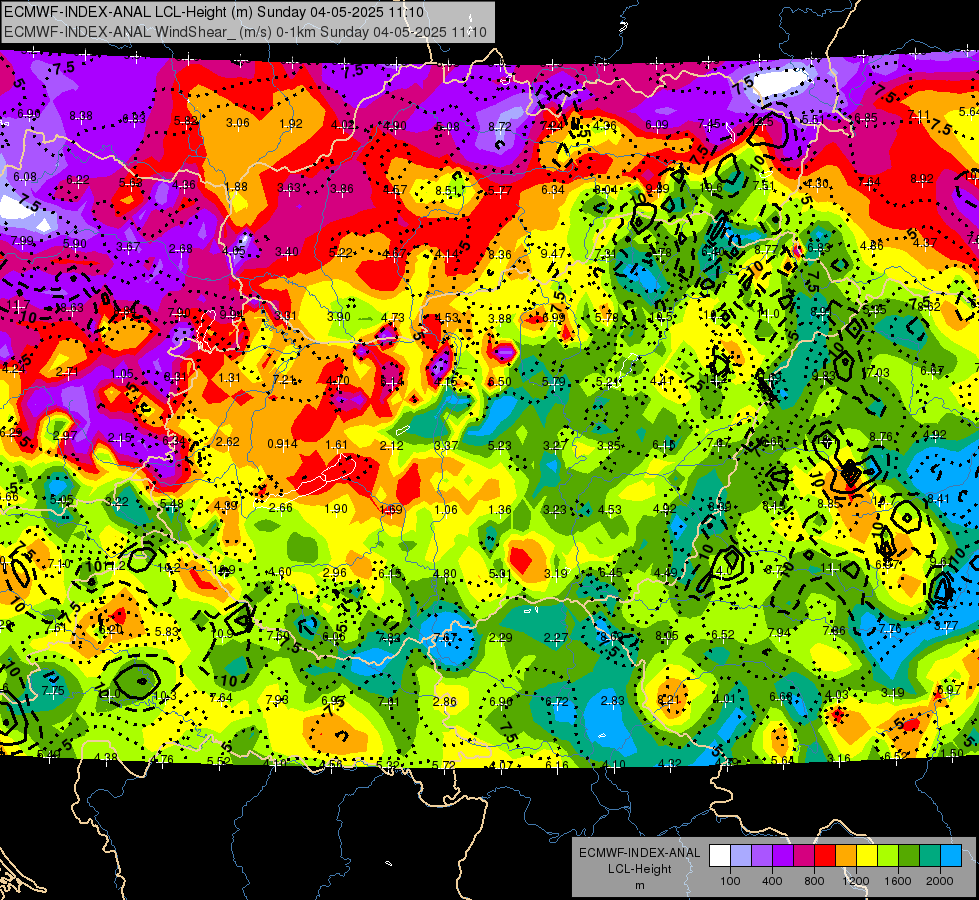The width and height of the screenshot is (979, 900).
Task: Click the grid value '3.37'
Action: click(446, 445)
